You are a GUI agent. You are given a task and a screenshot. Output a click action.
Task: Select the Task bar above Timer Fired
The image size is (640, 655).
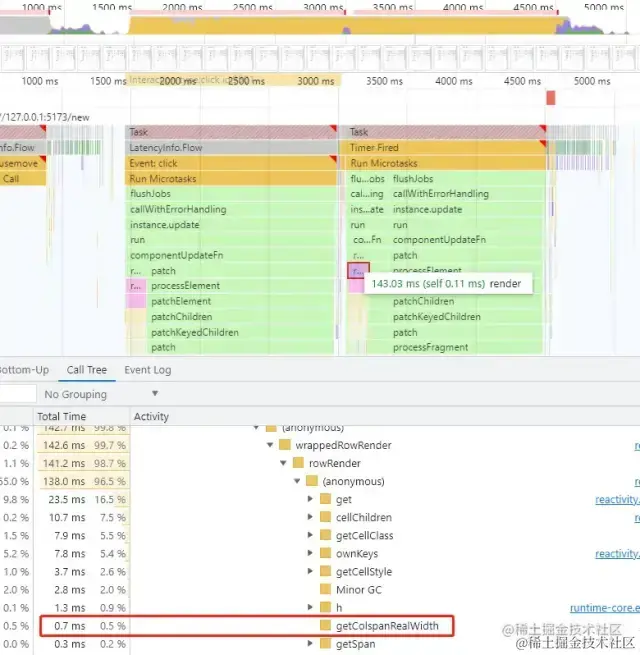[x=446, y=132]
